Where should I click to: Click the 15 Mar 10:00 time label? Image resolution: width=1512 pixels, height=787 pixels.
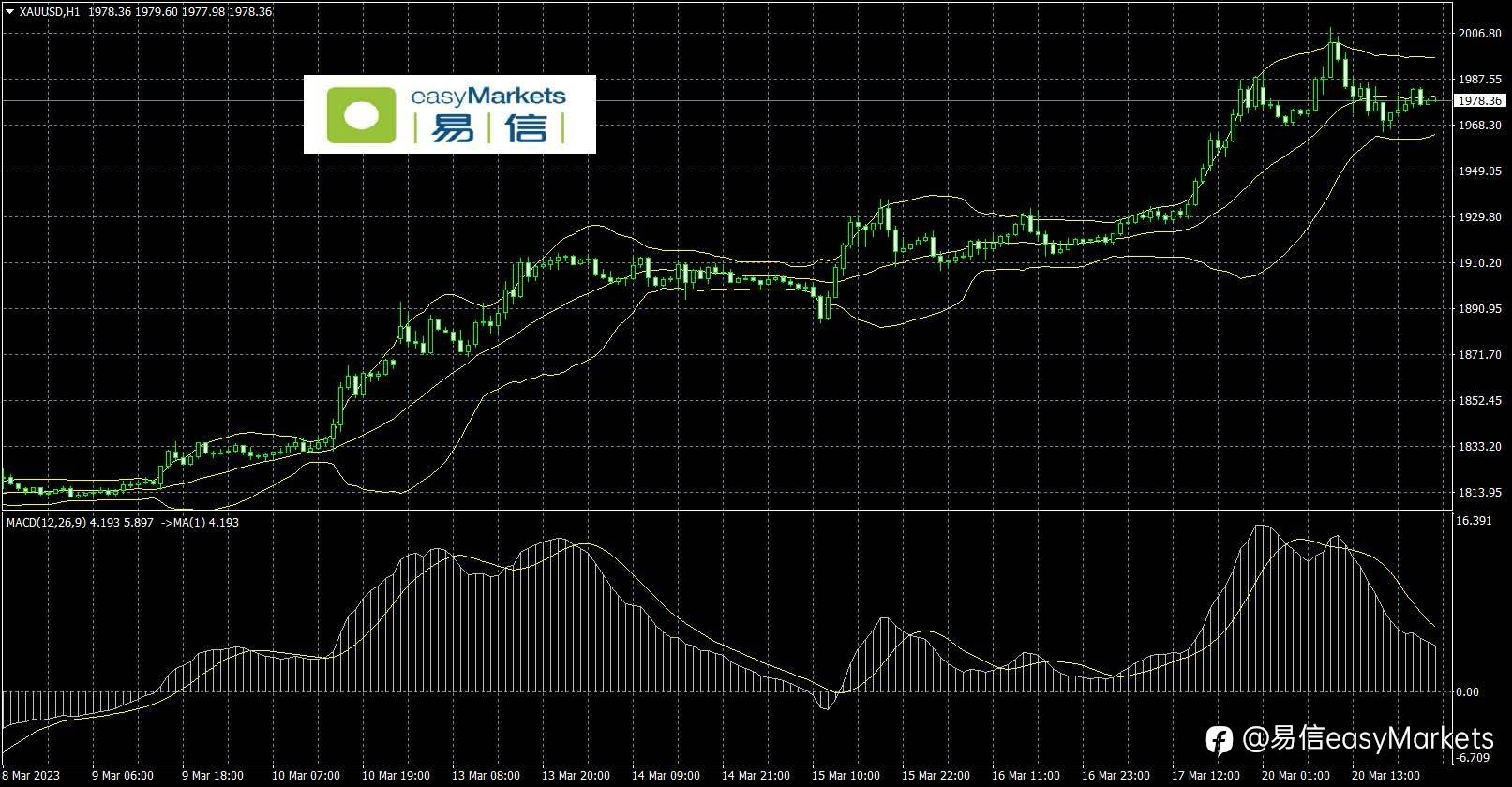(846, 776)
